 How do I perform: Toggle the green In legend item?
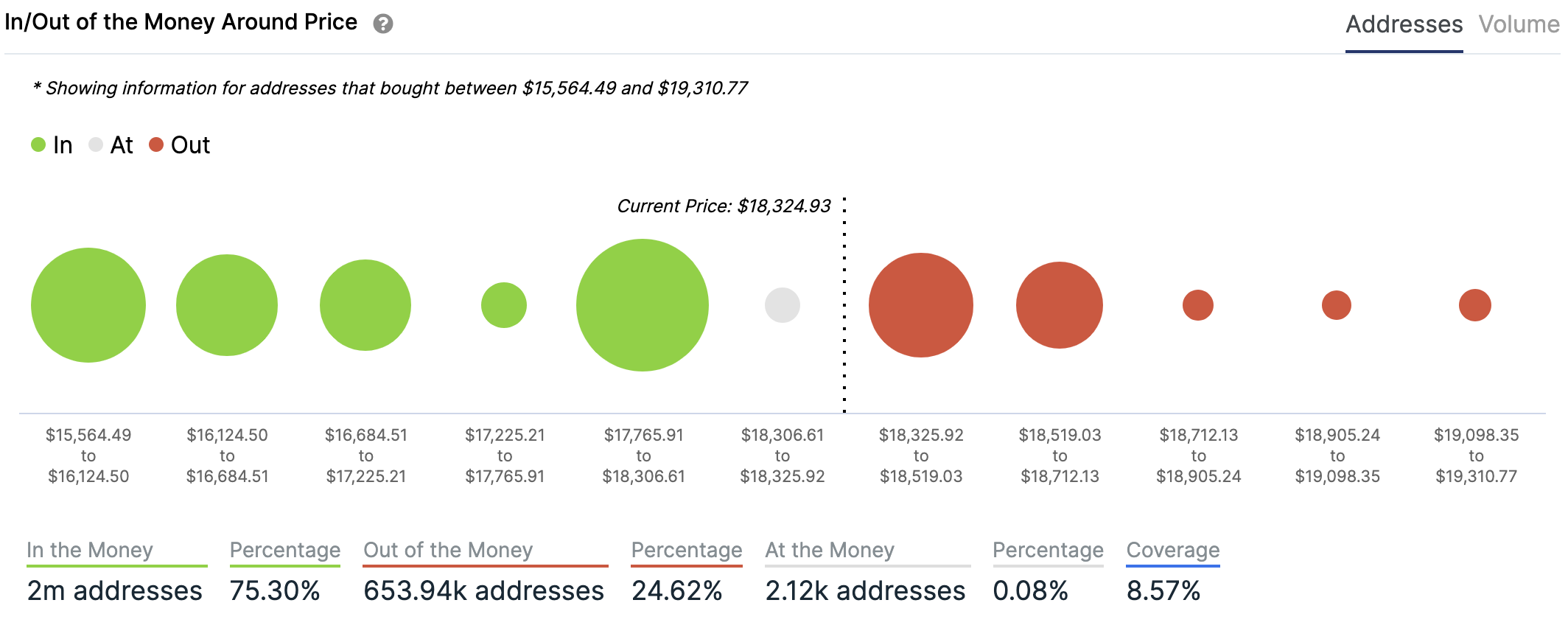tap(52, 145)
